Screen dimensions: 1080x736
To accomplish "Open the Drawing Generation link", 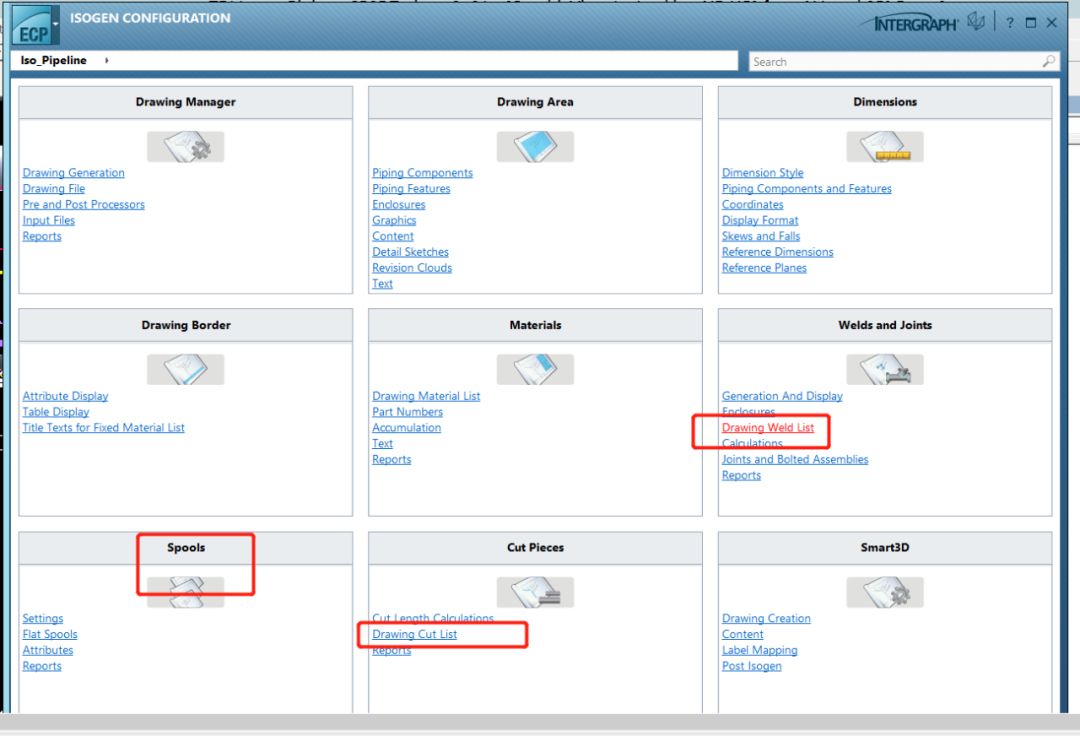I will click(74, 173).
